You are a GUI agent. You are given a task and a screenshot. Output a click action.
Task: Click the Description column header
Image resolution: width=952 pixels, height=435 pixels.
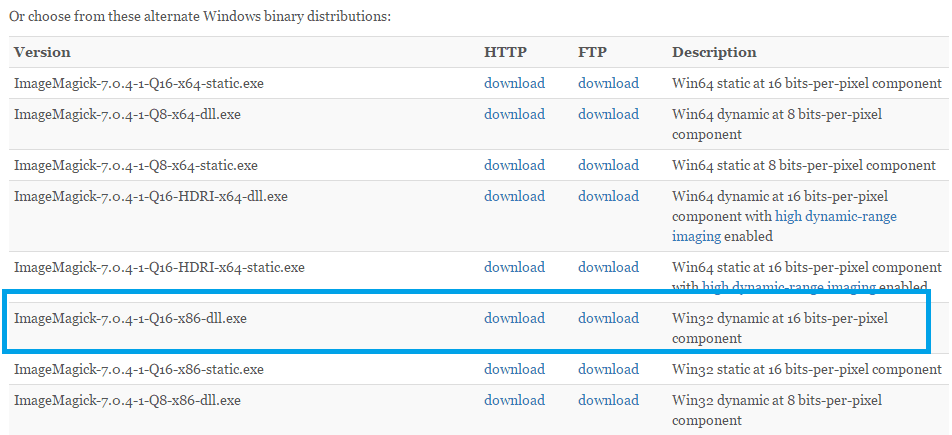714,52
